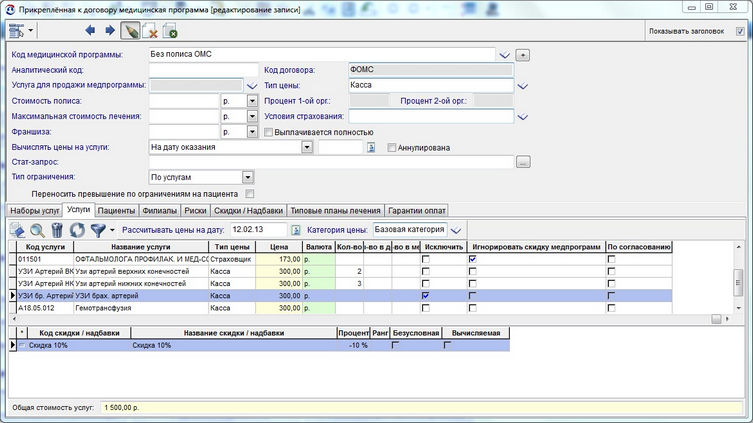Image resolution: width=753 pixels, height=423 pixels.
Task: Click the Стат-запрос text field
Action: coord(331,162)
